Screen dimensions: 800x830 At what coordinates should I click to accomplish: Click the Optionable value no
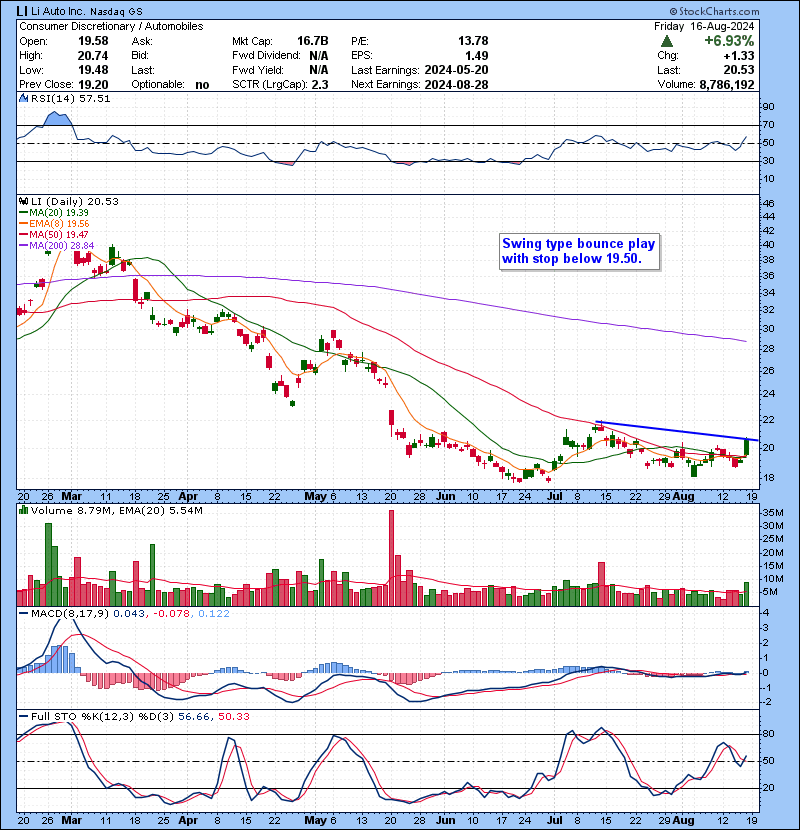(x=202, y=85)
